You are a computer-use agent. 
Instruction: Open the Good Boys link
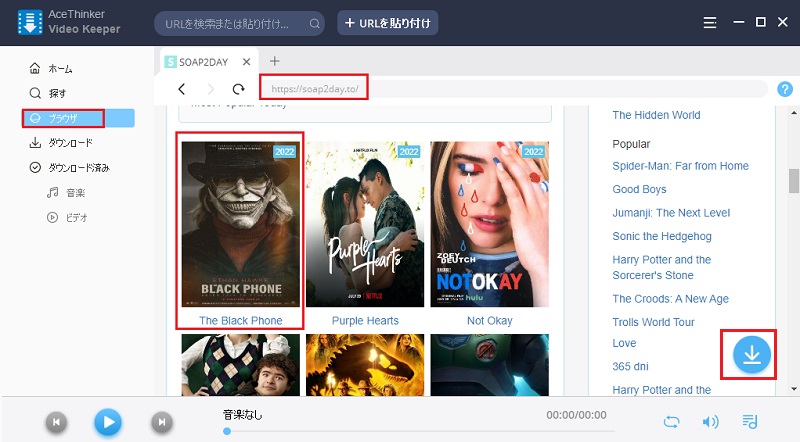point(639,189)
